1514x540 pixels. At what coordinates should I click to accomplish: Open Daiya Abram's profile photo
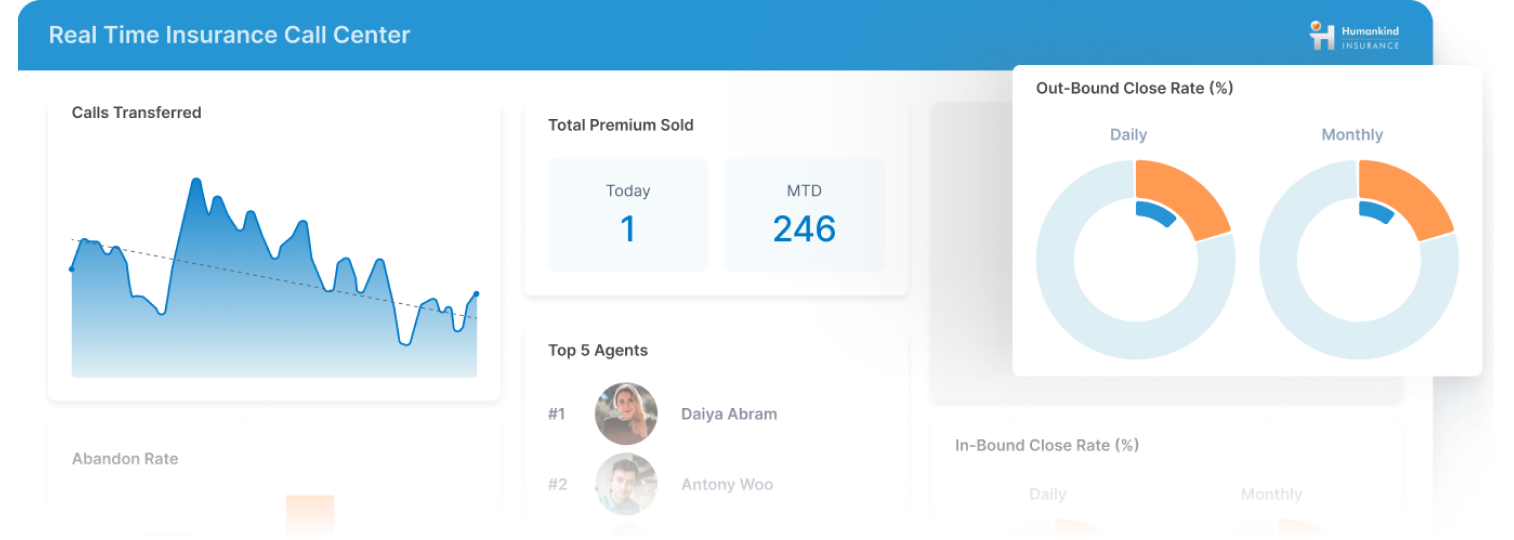626,414
